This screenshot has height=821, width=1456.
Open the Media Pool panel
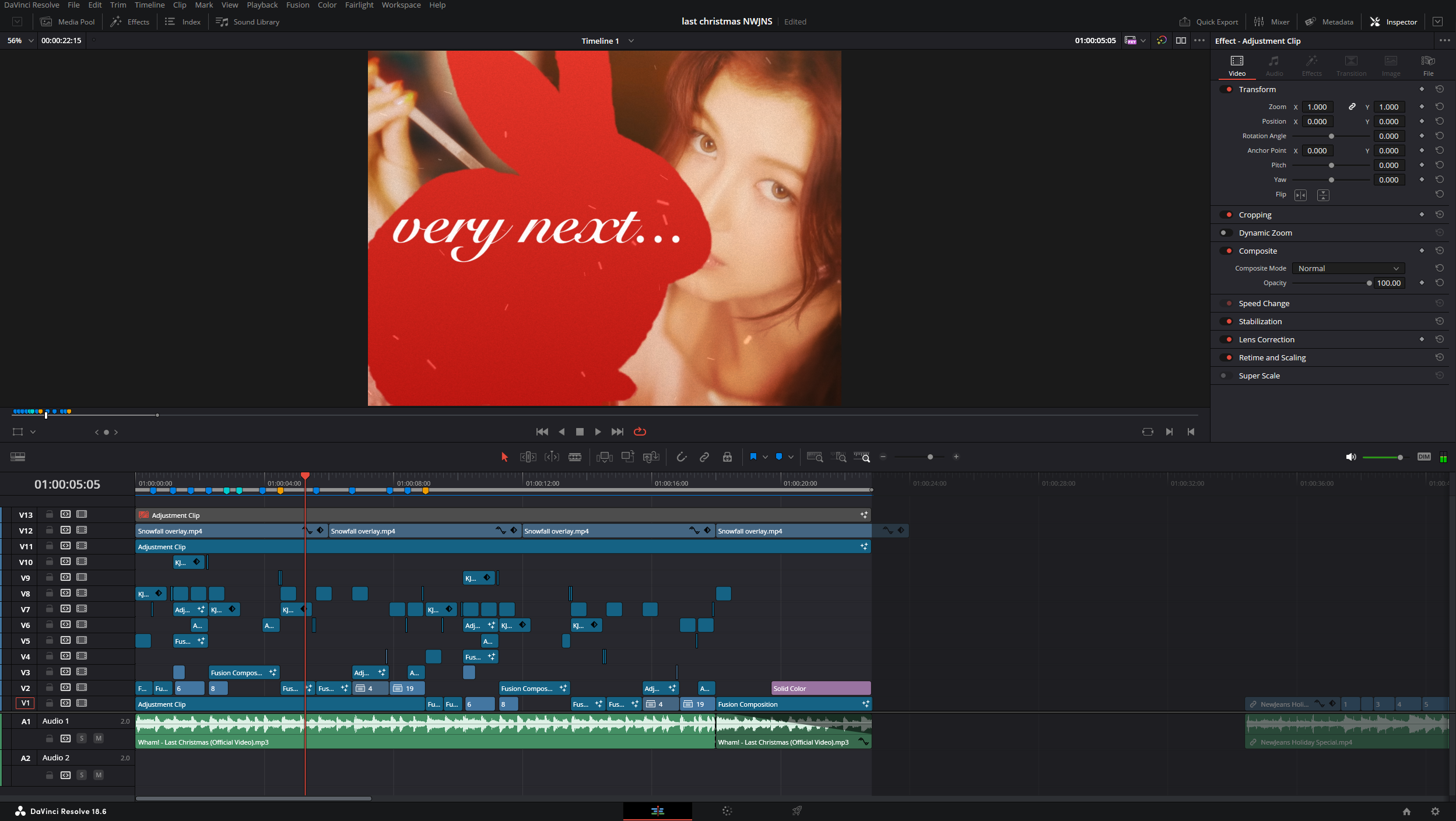(x=68, y=22)
